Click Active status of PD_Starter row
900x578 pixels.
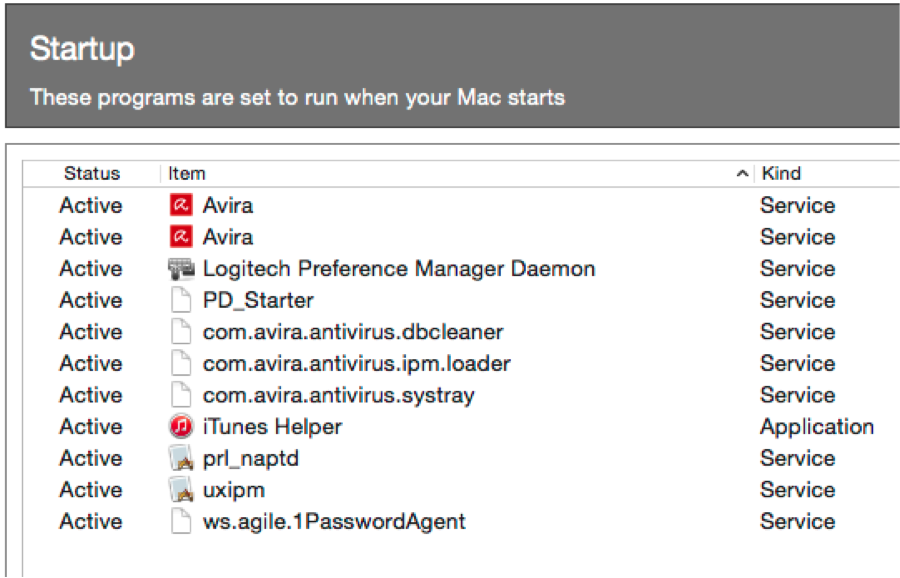[91, 300]
